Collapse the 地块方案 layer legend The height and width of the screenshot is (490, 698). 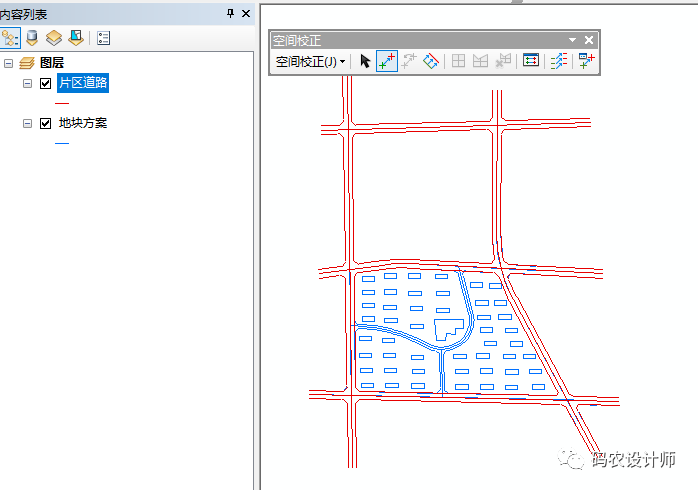coord(27,124)
